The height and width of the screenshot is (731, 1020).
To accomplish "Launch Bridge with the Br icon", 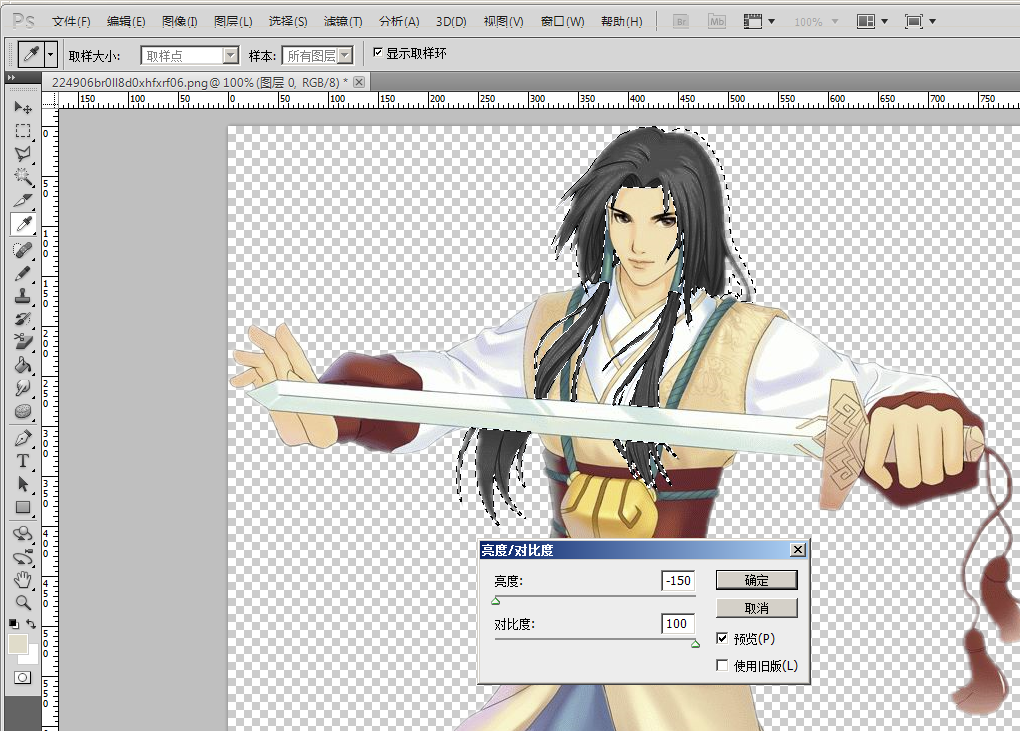I will [680, 21].
